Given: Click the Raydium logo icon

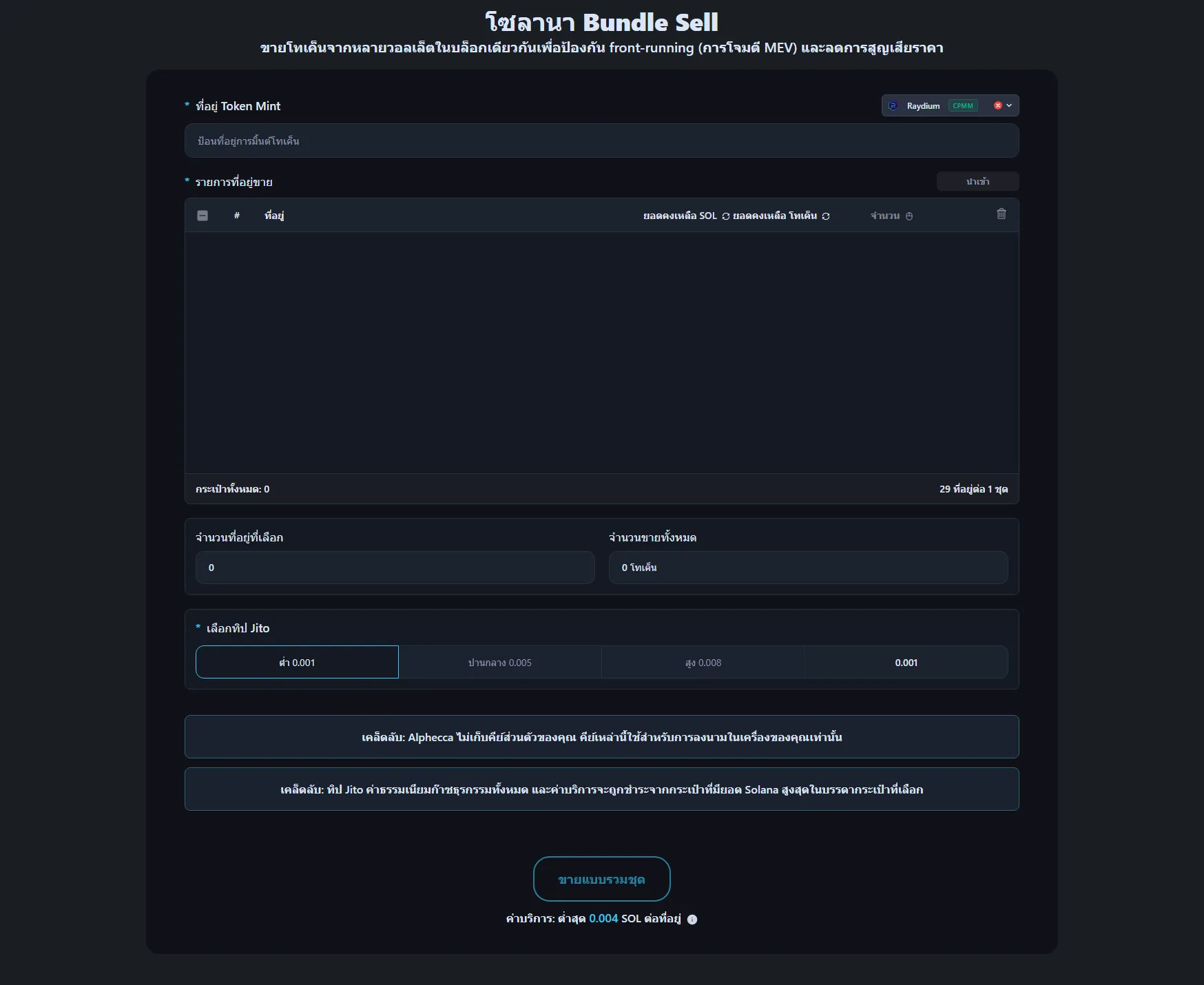Looking at the screenshot, I should [x=893, y=105].
